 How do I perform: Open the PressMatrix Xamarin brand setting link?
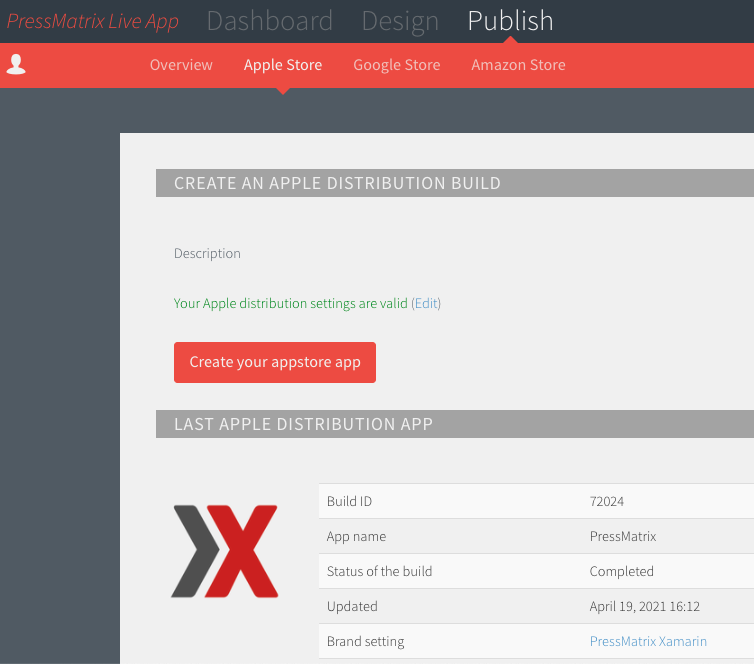[648, 641]
